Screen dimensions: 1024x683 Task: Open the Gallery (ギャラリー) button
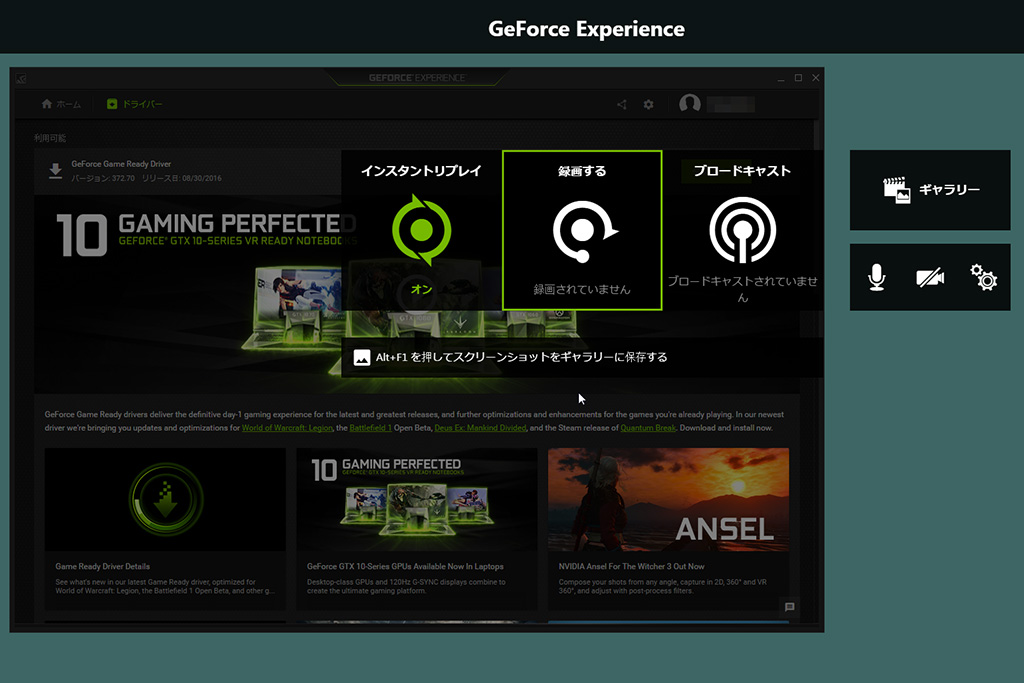point(930,190)
